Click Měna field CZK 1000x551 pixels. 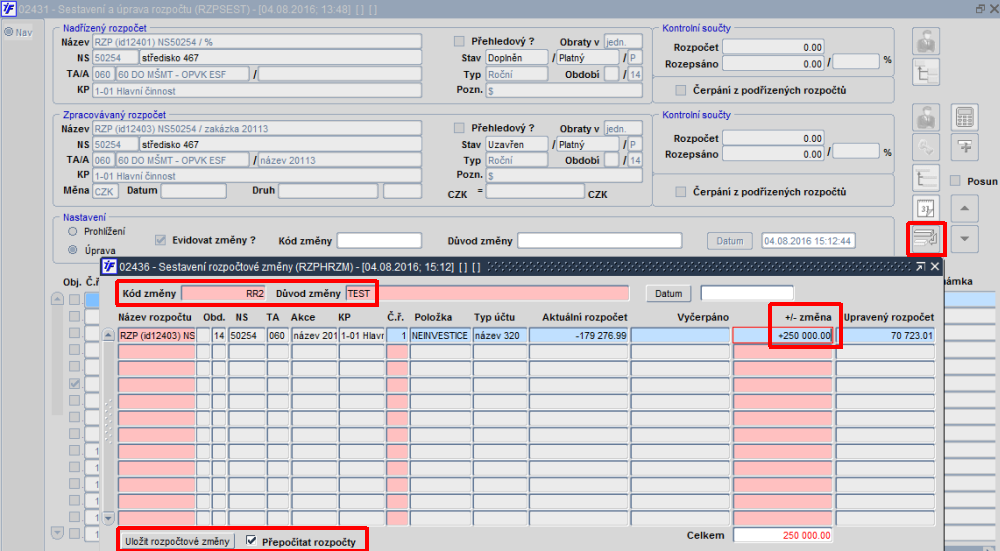pos(105,191)
